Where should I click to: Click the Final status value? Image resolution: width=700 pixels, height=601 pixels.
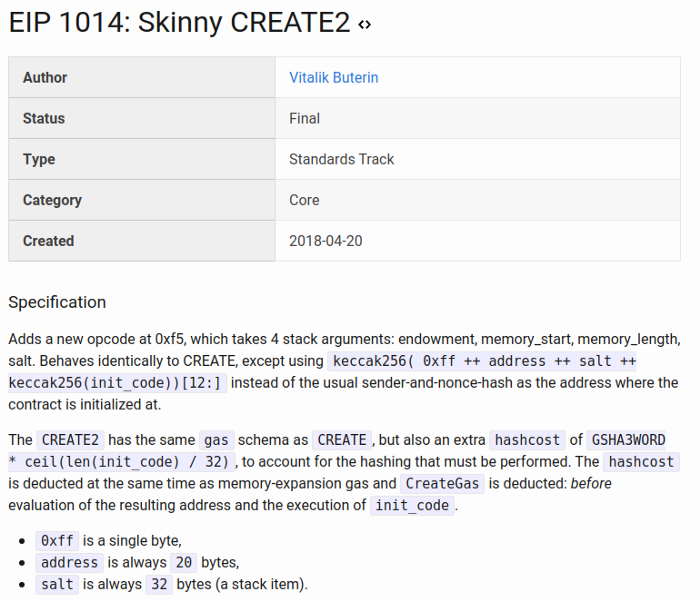point(304,118)
